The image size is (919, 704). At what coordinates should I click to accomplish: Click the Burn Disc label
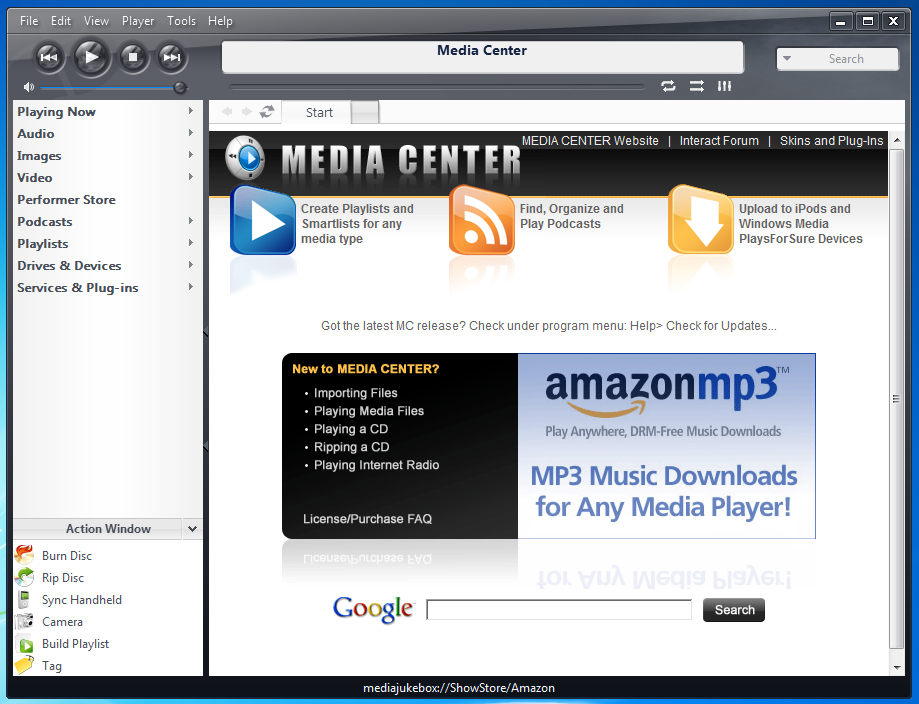(67, 555)
